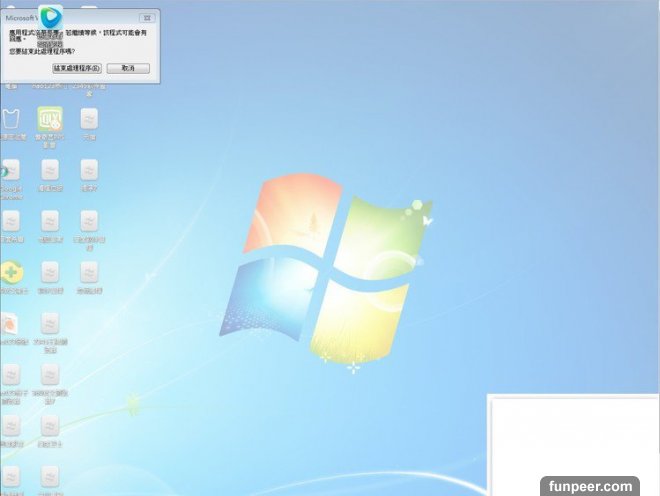Click the generic icon right of the green plus icon
Viewport: 660px width, 496px height.
click(50, 272)
